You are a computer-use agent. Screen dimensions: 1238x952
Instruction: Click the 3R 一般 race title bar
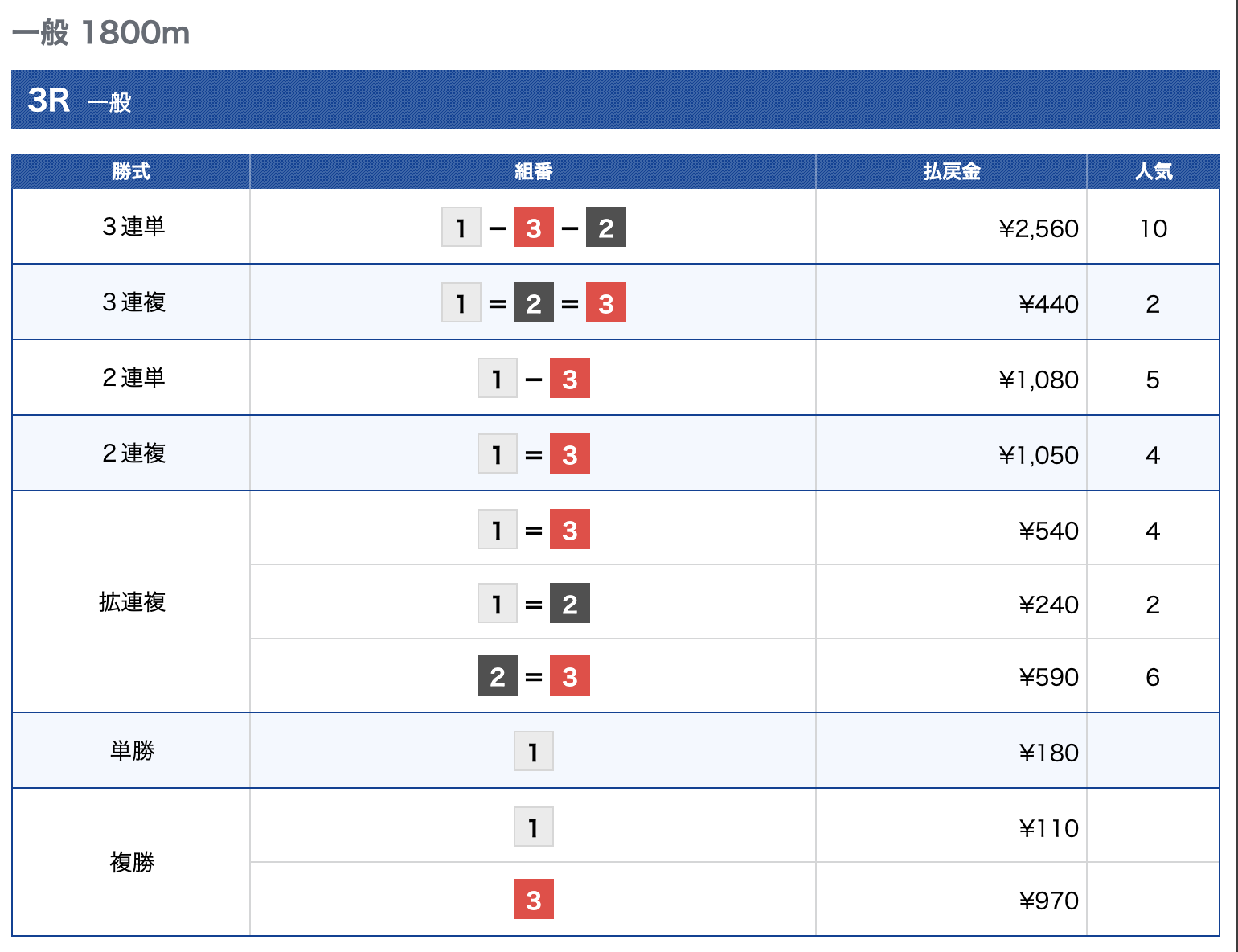click(x=615, y=101)
